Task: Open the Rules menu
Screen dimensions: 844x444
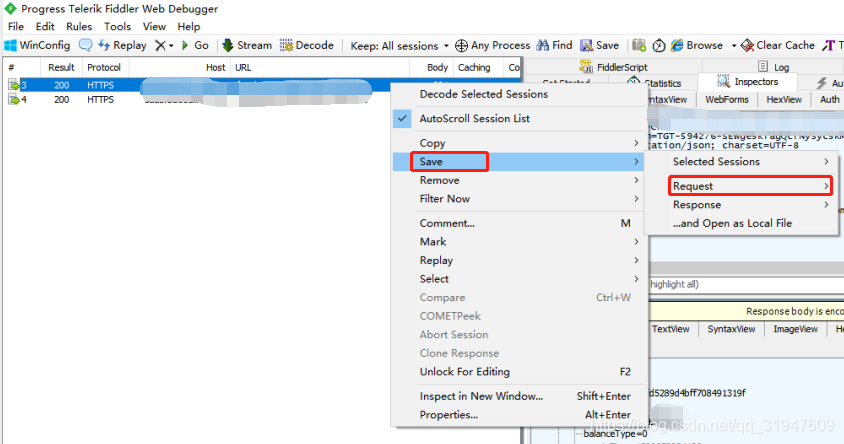Action: (x=79, y=26)
